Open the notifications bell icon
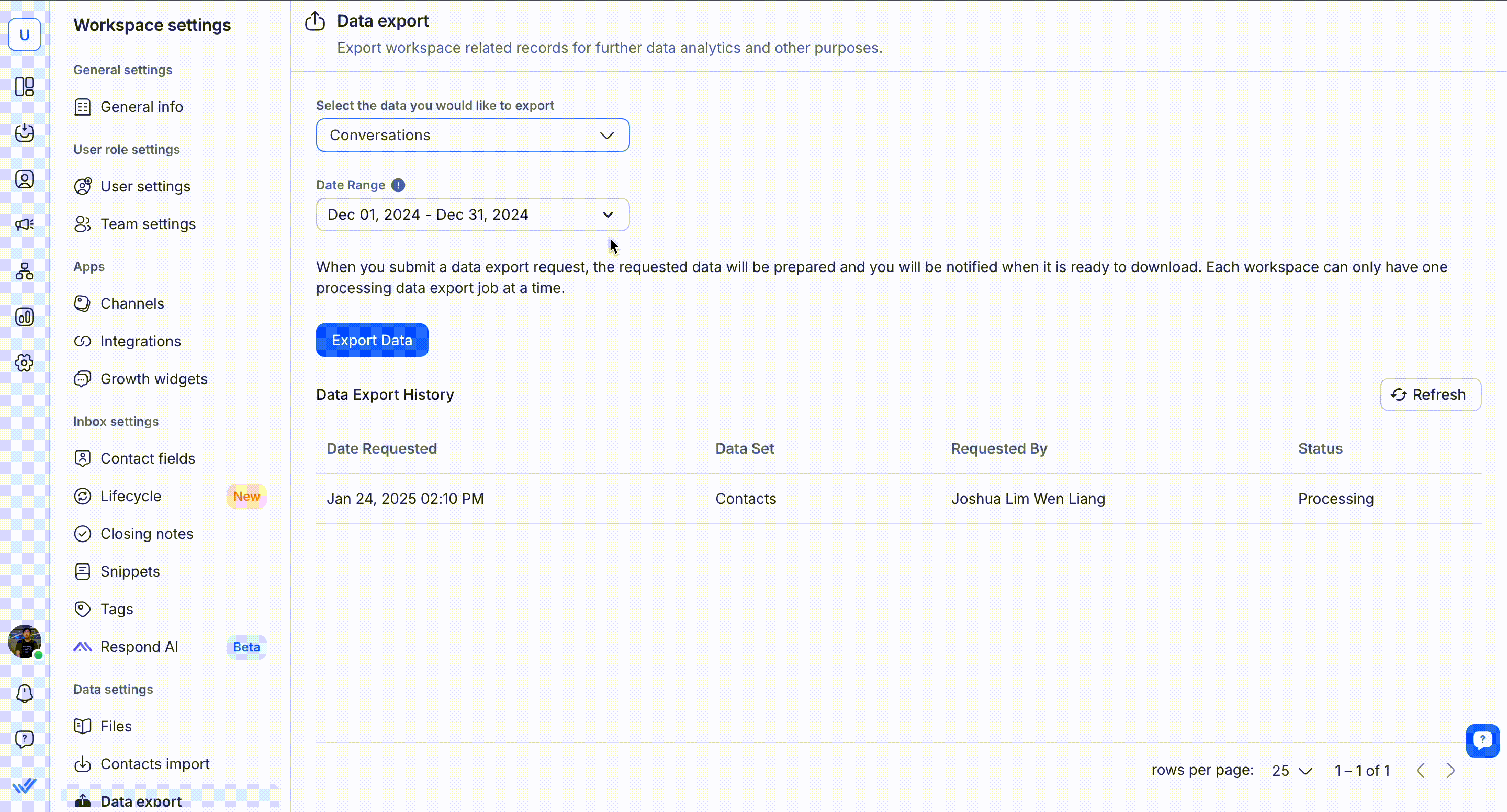Image resolution: width=1507 pixels, height=812 pixels. tap(25, 693)
